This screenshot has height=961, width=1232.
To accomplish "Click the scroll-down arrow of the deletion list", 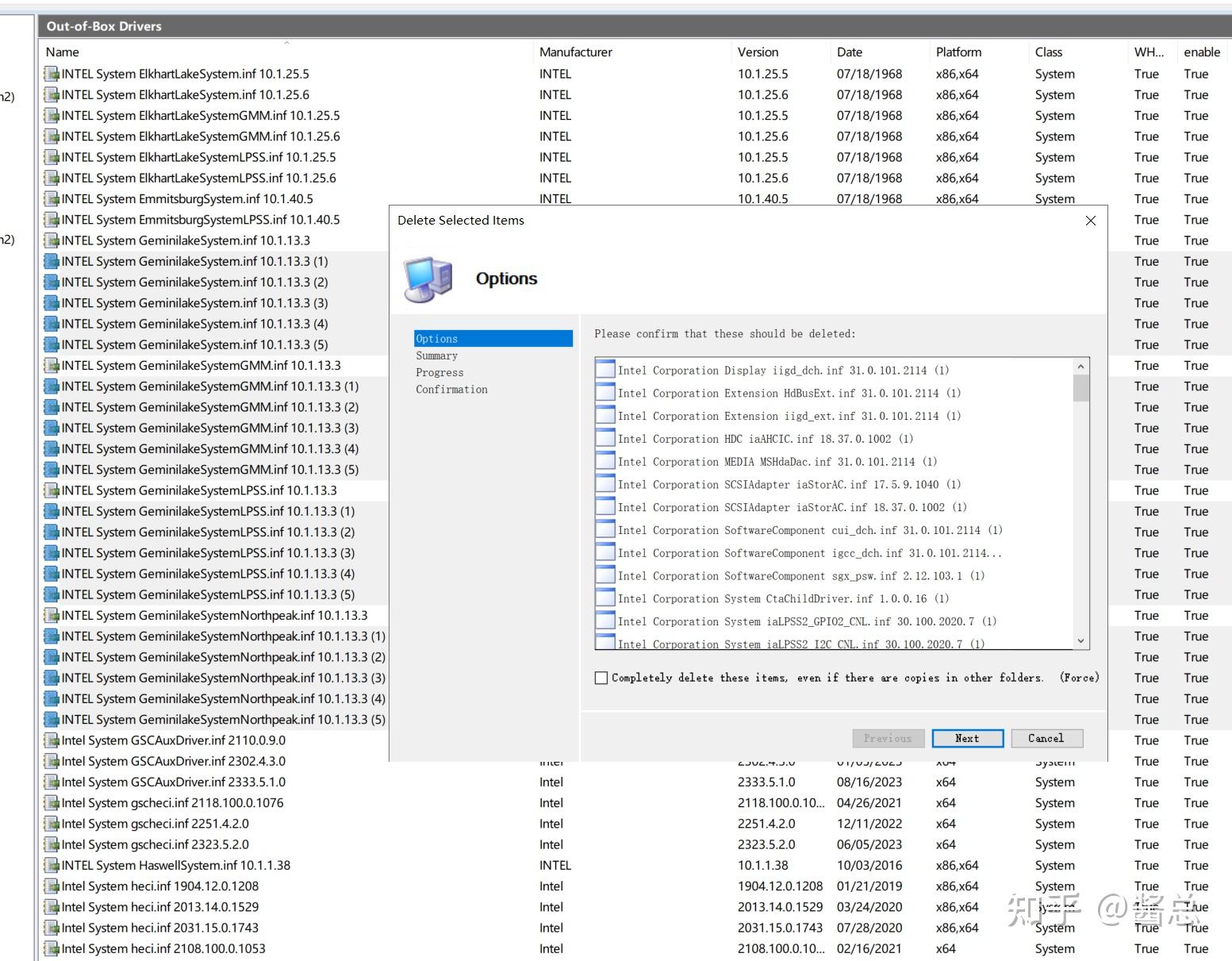I will click(x=1080, y=640).
